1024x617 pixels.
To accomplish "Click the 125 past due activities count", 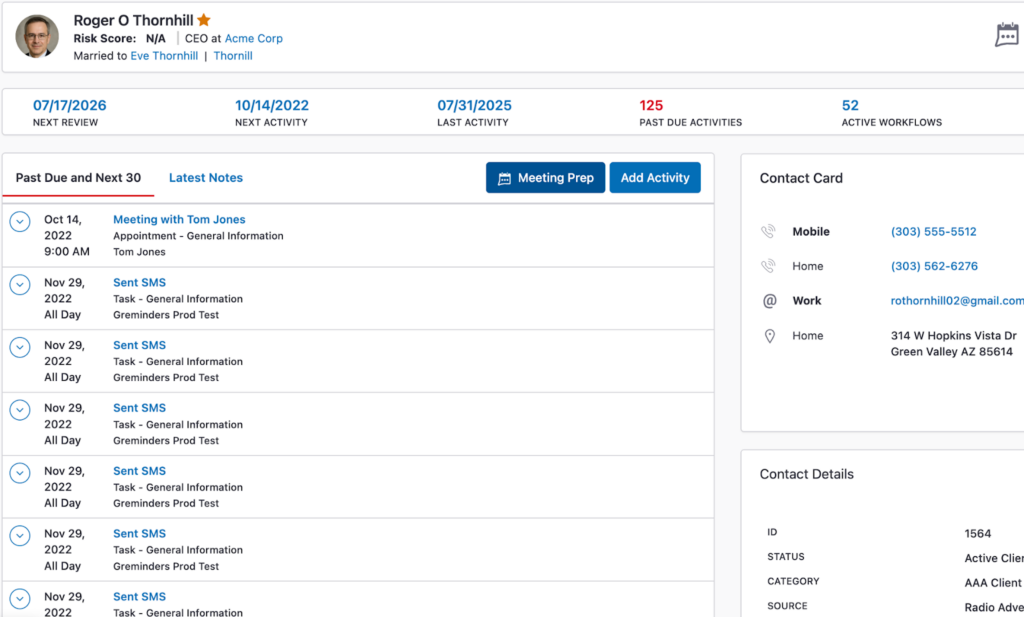I will [651, 106].
